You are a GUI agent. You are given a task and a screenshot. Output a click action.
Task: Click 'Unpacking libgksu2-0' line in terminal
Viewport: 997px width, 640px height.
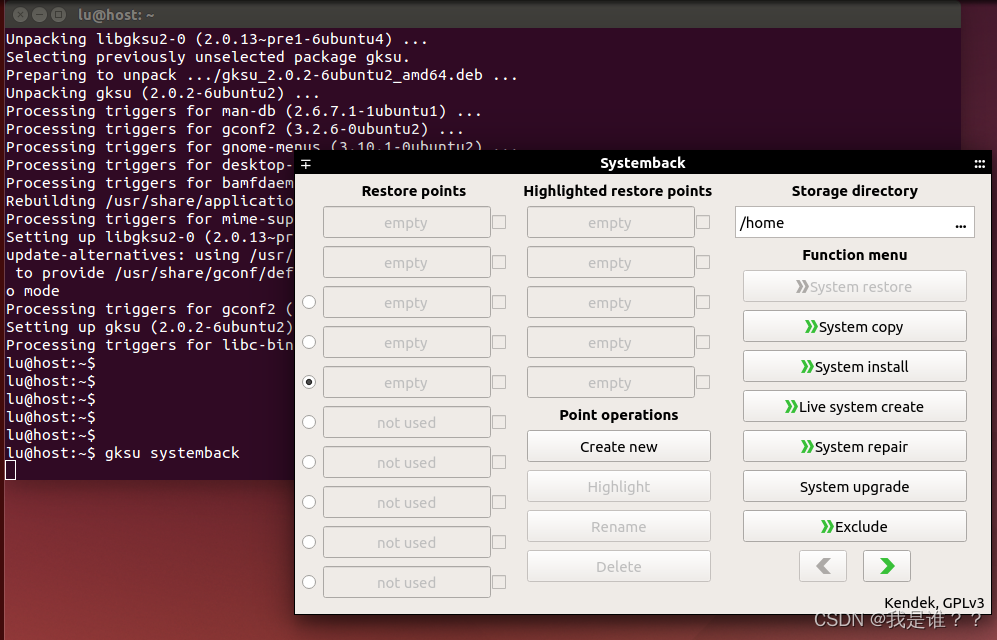pos(216,39)
